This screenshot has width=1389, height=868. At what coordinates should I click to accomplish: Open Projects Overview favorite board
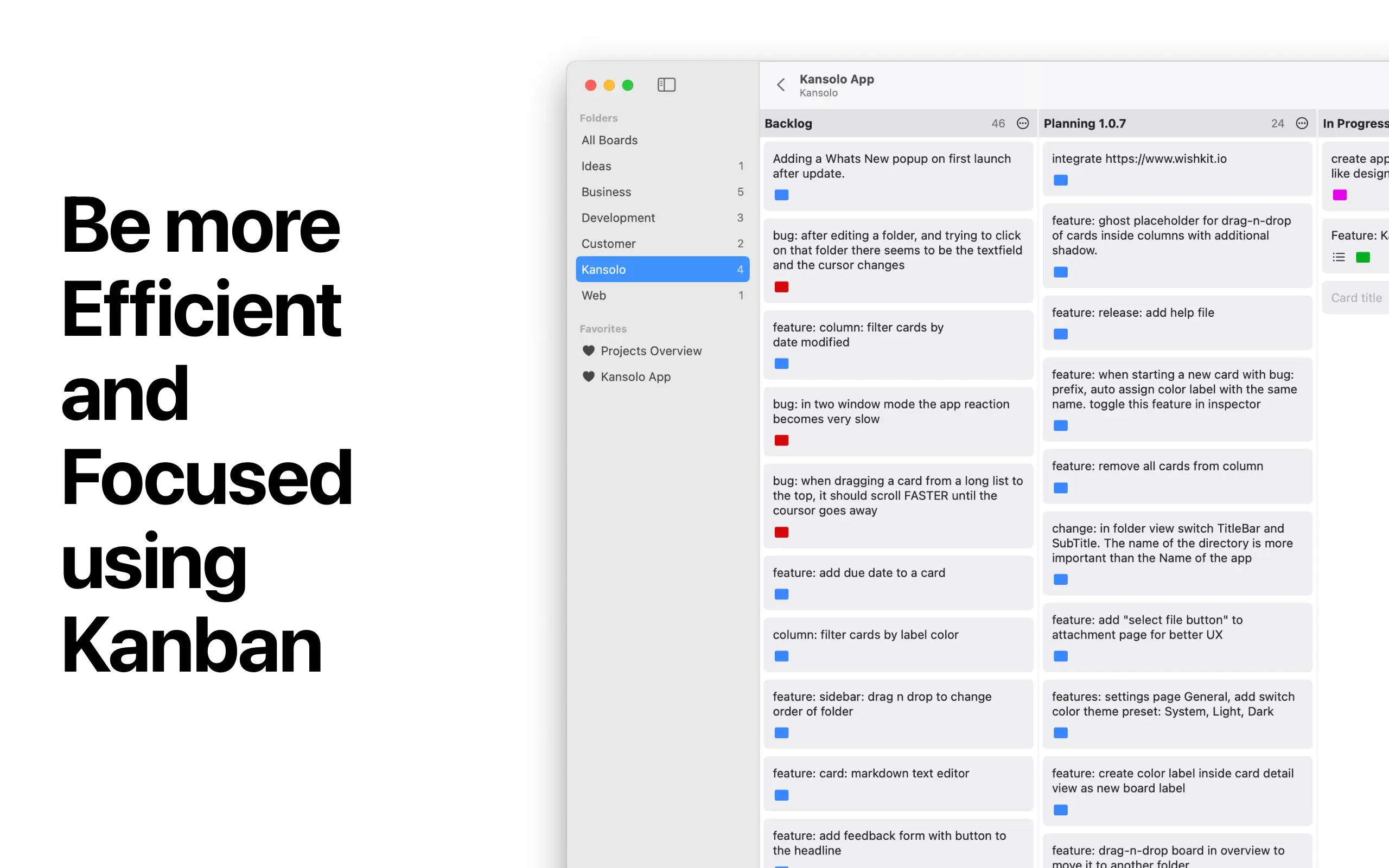click(651, 351)
